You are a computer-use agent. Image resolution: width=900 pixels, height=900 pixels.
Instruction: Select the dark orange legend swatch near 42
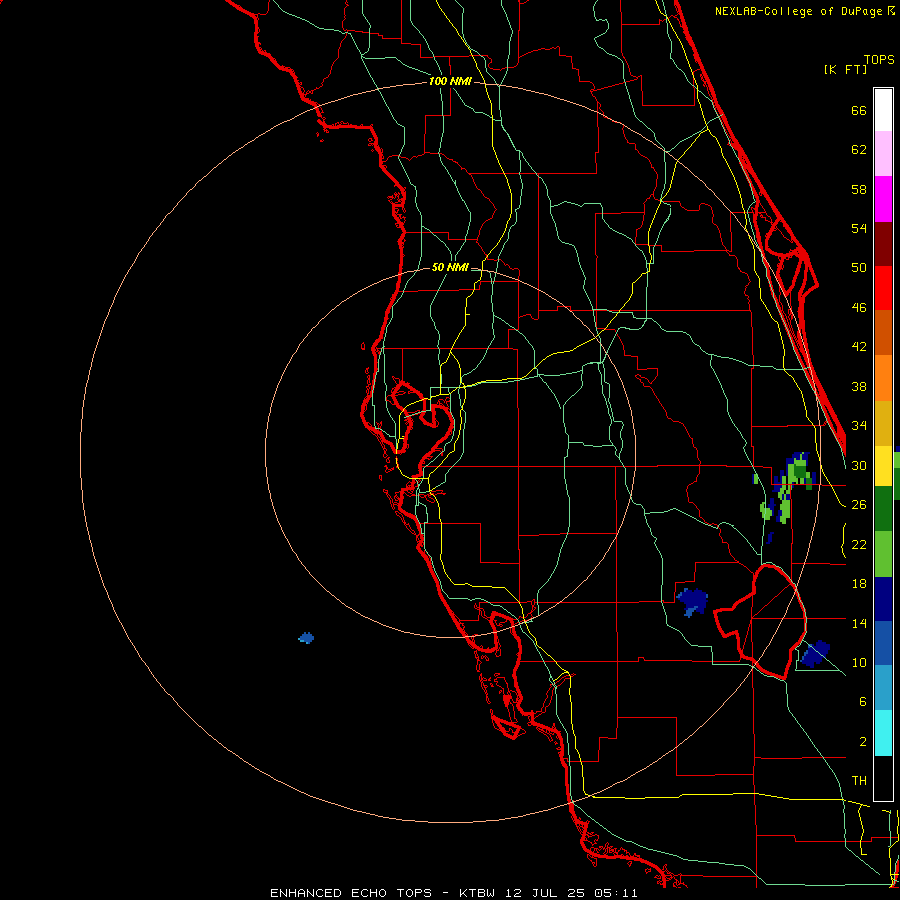[883, 333]
